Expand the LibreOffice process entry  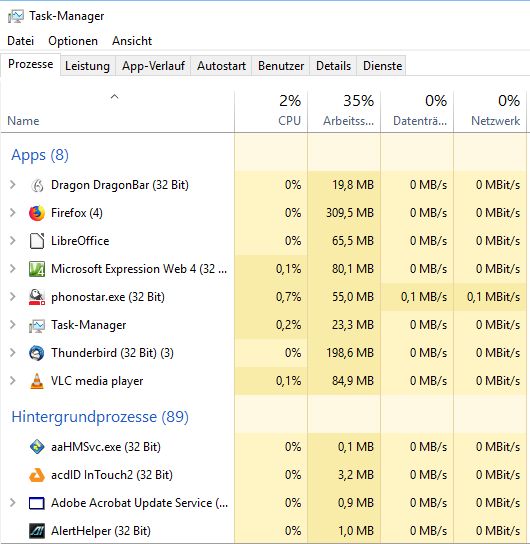click(x=13, y=240)
